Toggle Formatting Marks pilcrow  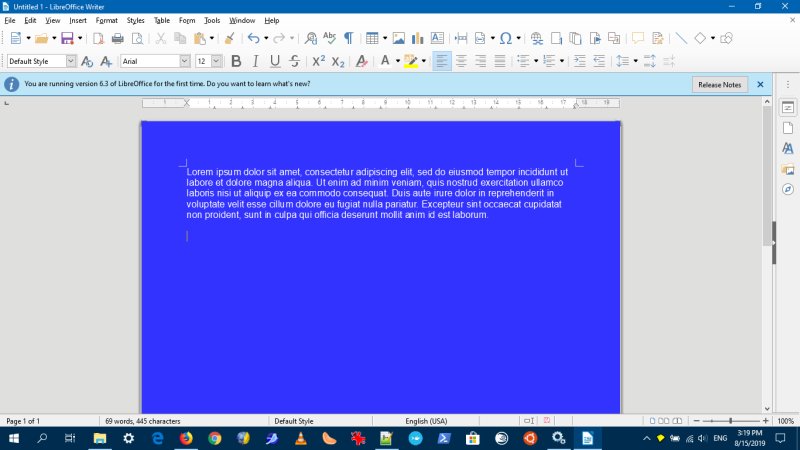click(348, 38)
